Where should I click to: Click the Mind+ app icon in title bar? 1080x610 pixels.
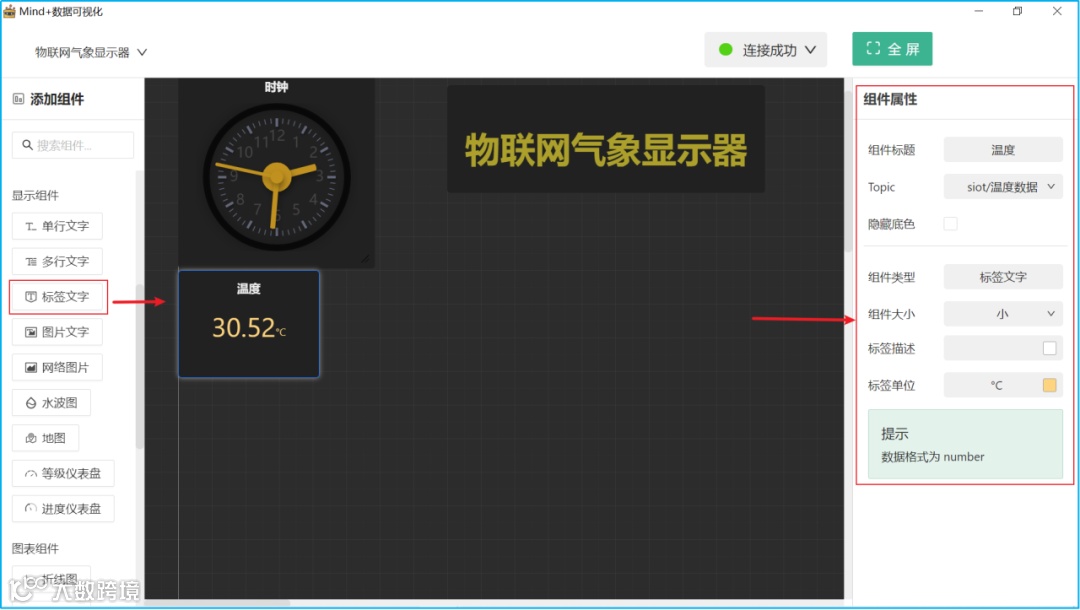(x=9, y=11)
